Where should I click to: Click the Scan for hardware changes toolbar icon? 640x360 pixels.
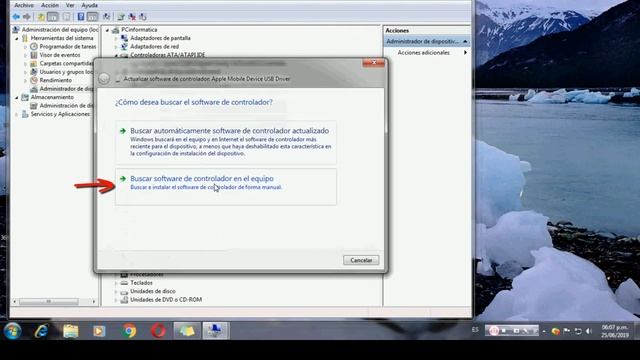[x=107, y=17]
